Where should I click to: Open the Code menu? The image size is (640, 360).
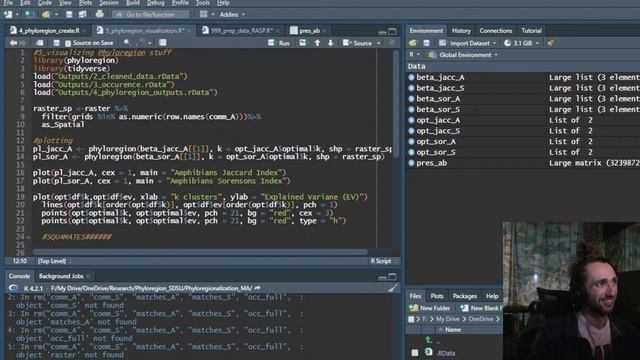[x=44, y=3]
